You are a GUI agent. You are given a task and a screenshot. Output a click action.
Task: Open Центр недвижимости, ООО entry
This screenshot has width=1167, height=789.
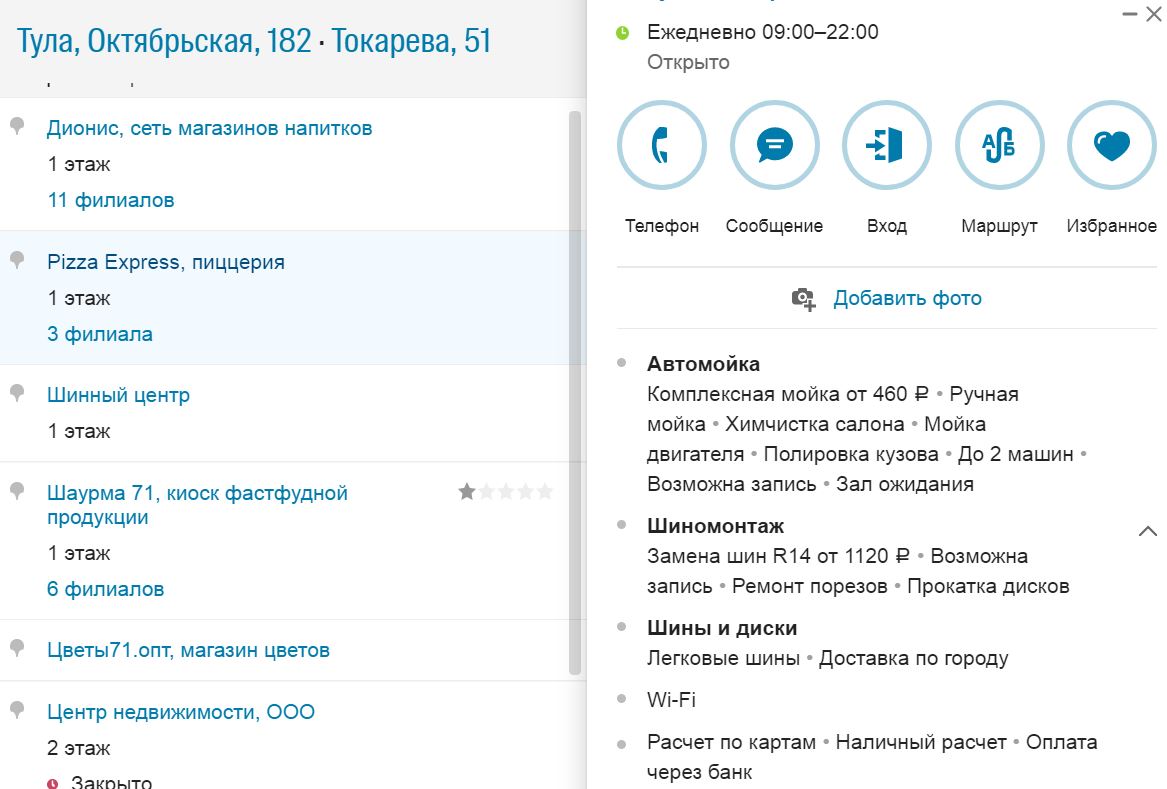pyautogui.click(x=181, y=712)
